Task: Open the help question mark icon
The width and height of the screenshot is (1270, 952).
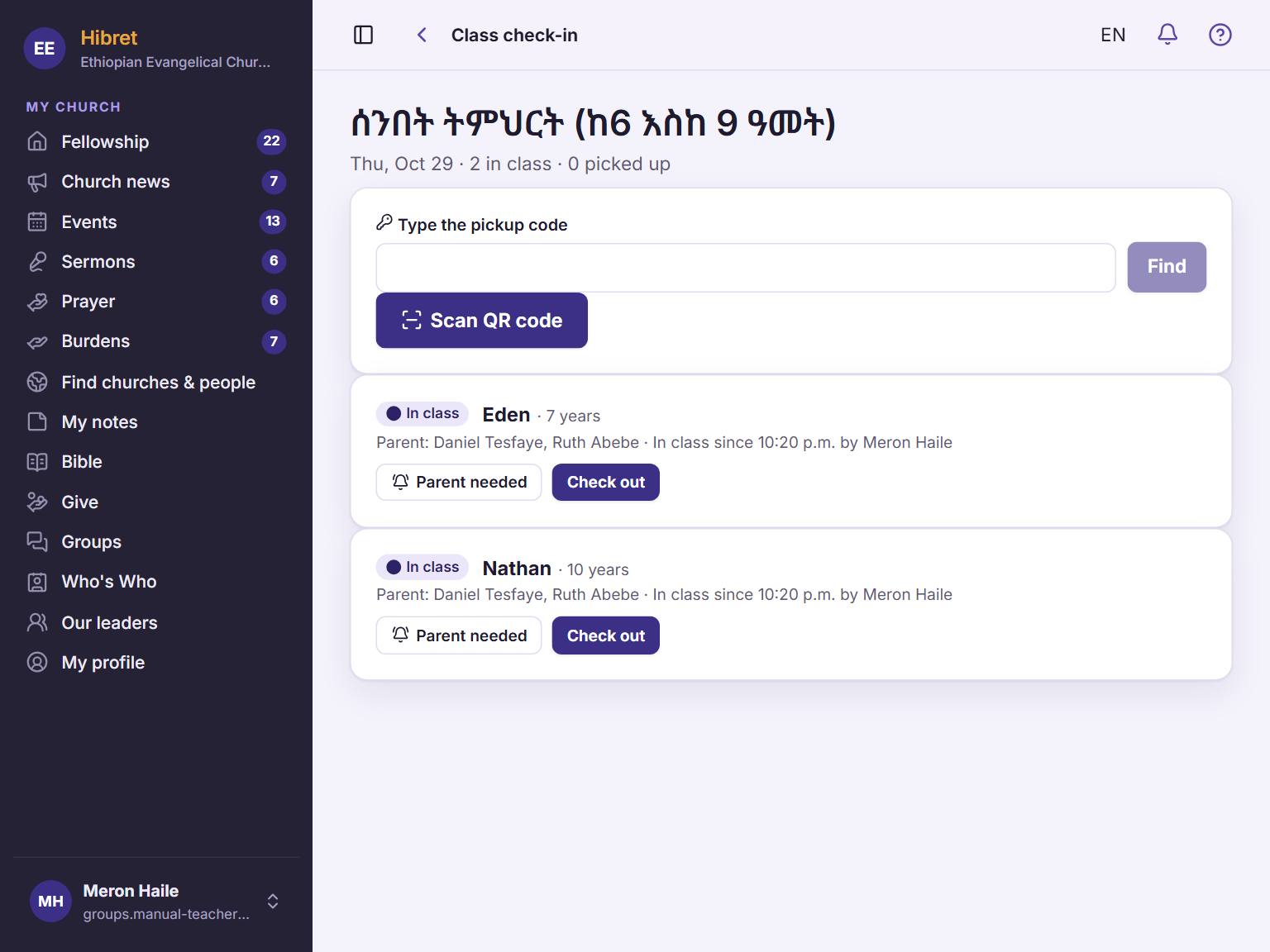Action: click(1220, 35)
